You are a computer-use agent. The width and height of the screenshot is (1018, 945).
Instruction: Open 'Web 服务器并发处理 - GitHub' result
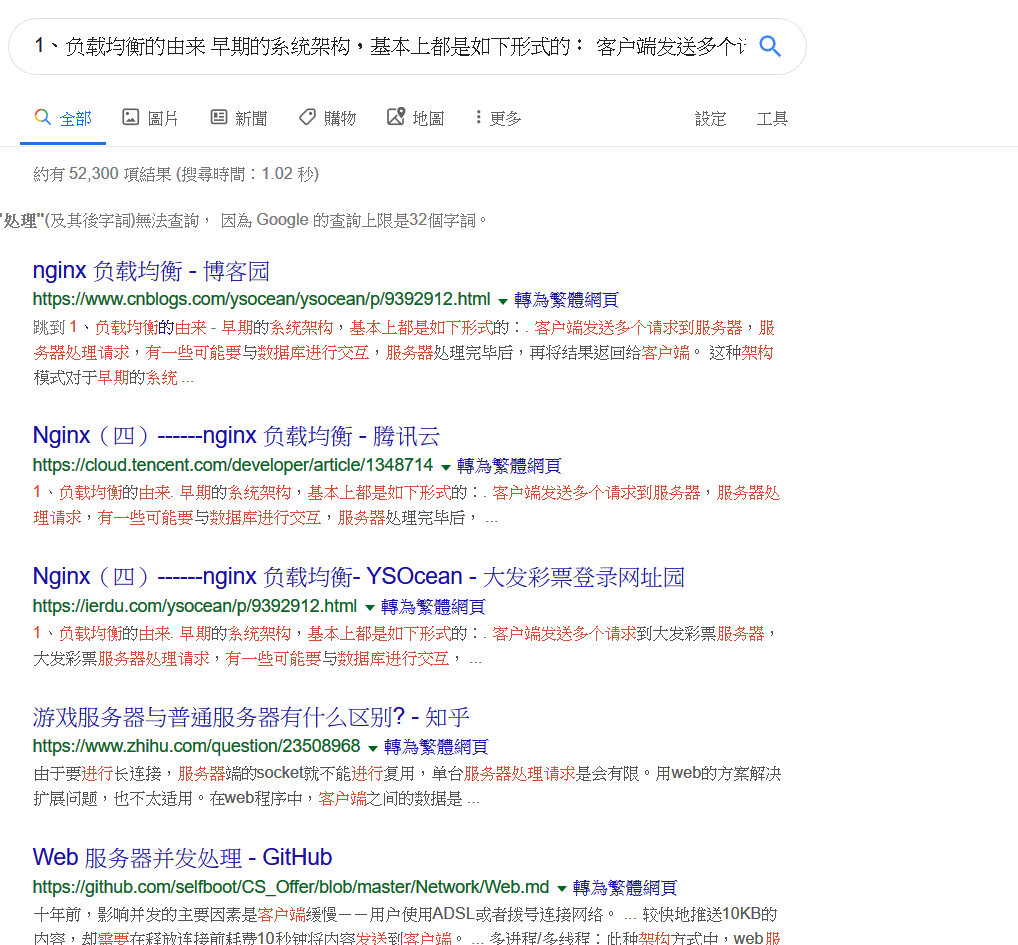point(182,857)
